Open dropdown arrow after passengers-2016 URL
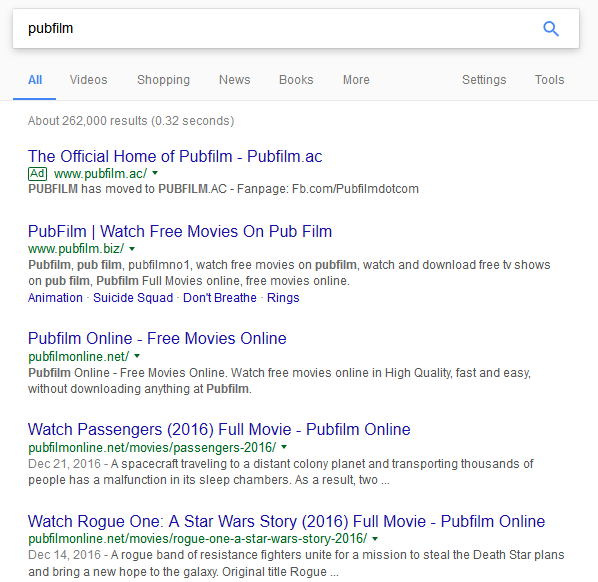 click(x=284, y=447)
